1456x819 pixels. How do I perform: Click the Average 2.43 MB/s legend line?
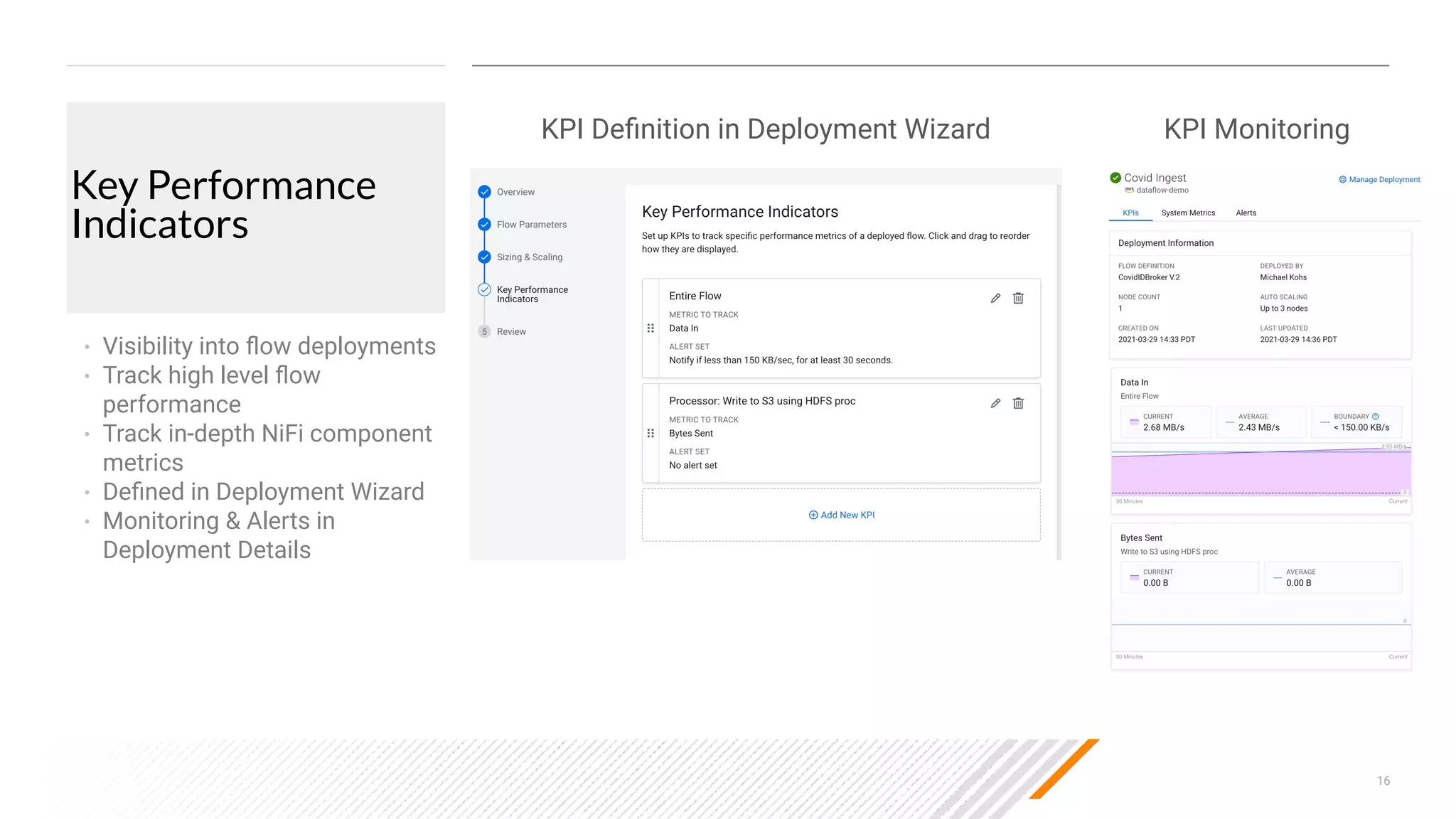click(1229, 422)
